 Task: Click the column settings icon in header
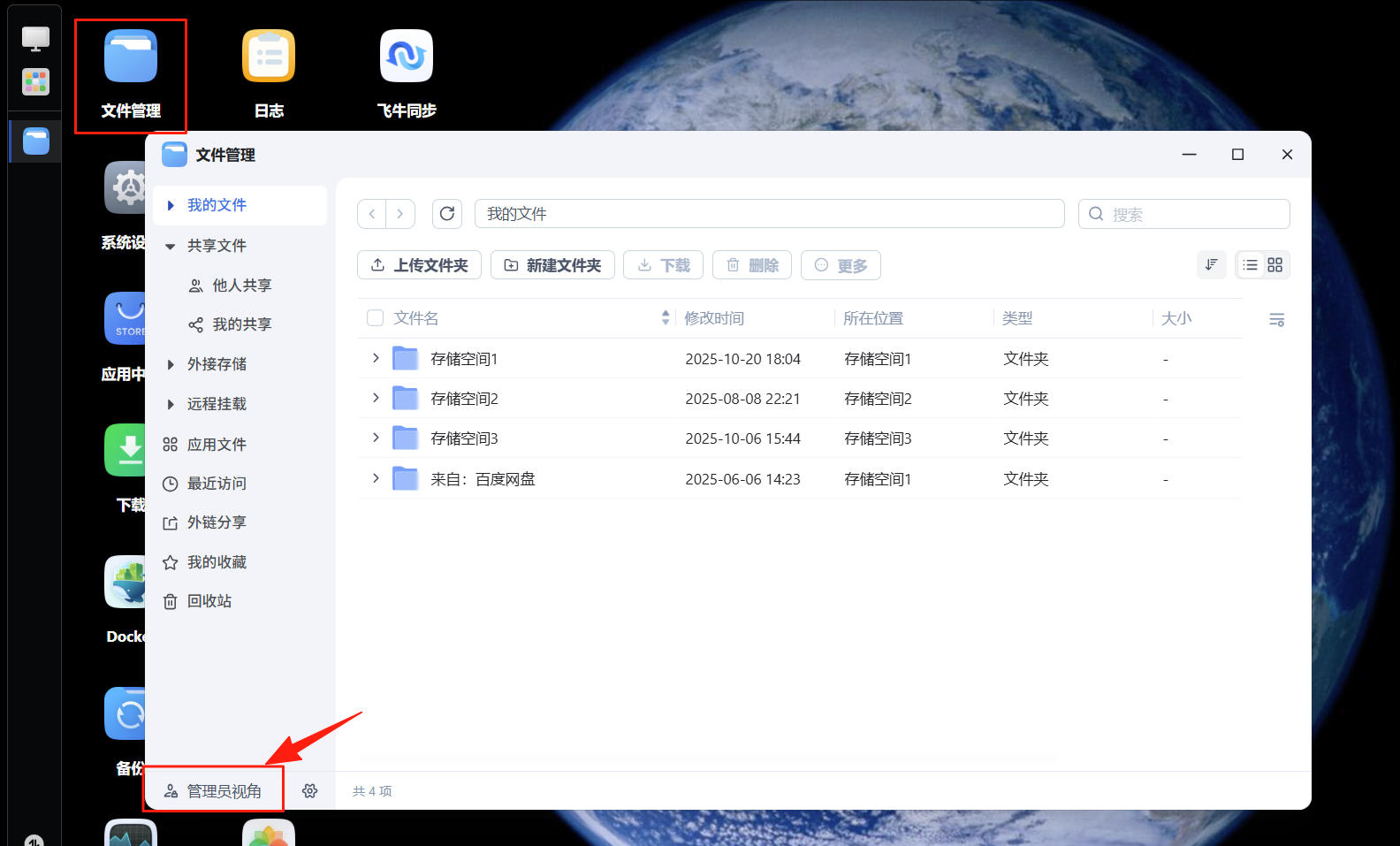point(1276,319)
